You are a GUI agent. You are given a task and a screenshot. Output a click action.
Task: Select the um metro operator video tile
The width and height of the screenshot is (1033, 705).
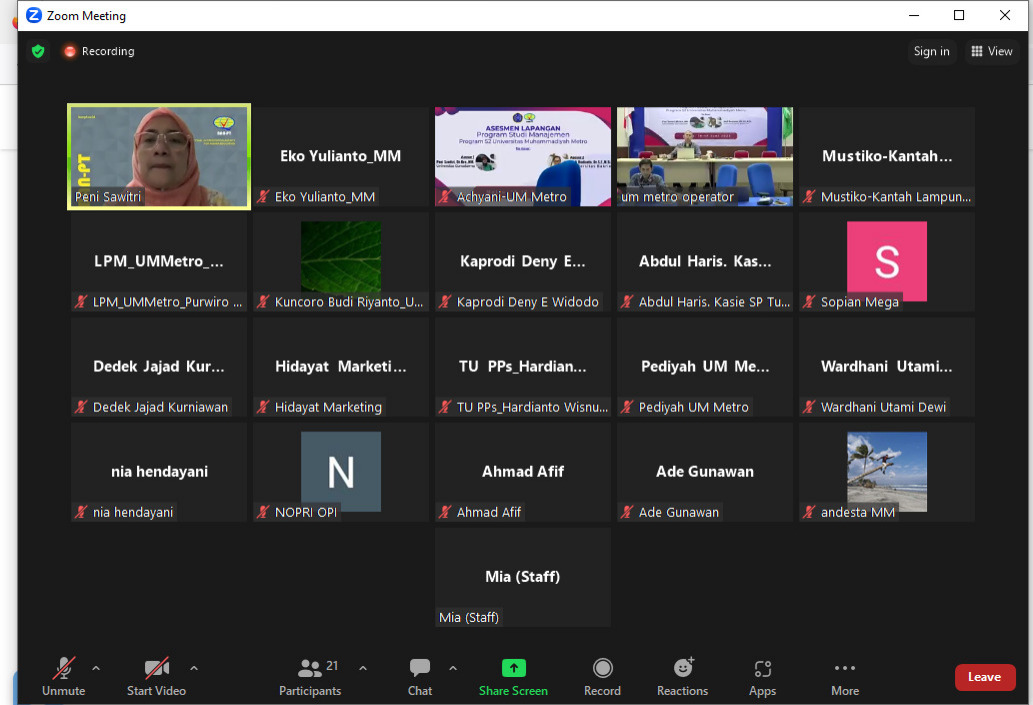tap(704, 156)
